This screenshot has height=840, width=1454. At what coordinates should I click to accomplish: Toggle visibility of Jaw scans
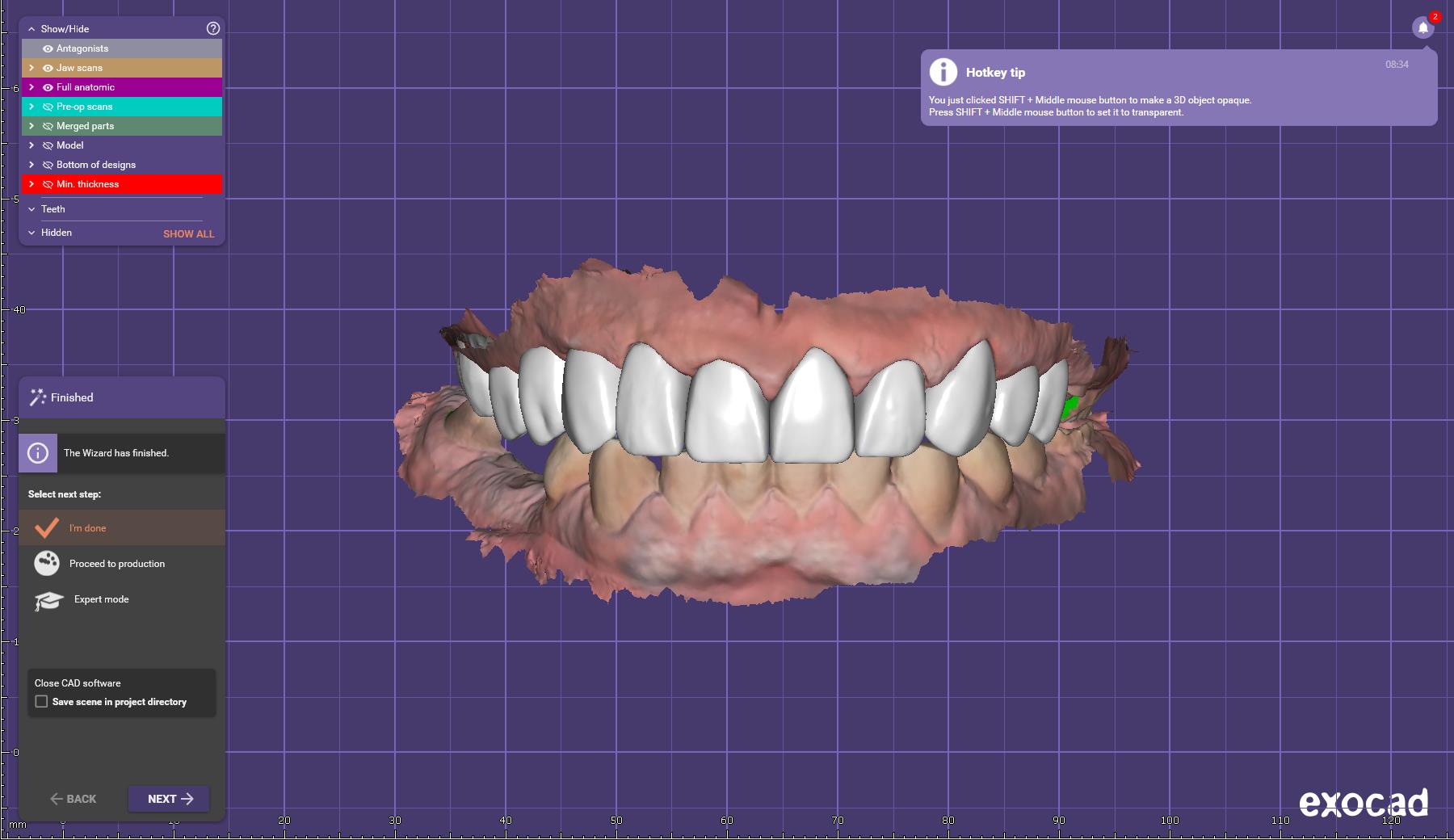(48, 68)
